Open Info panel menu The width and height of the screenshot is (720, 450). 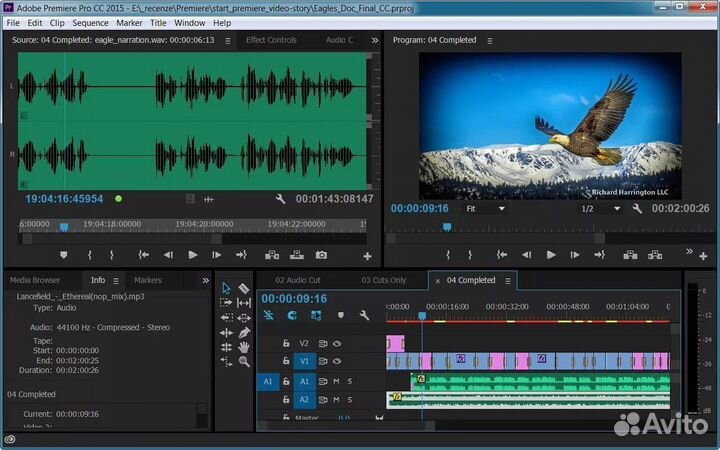(116, 281)
